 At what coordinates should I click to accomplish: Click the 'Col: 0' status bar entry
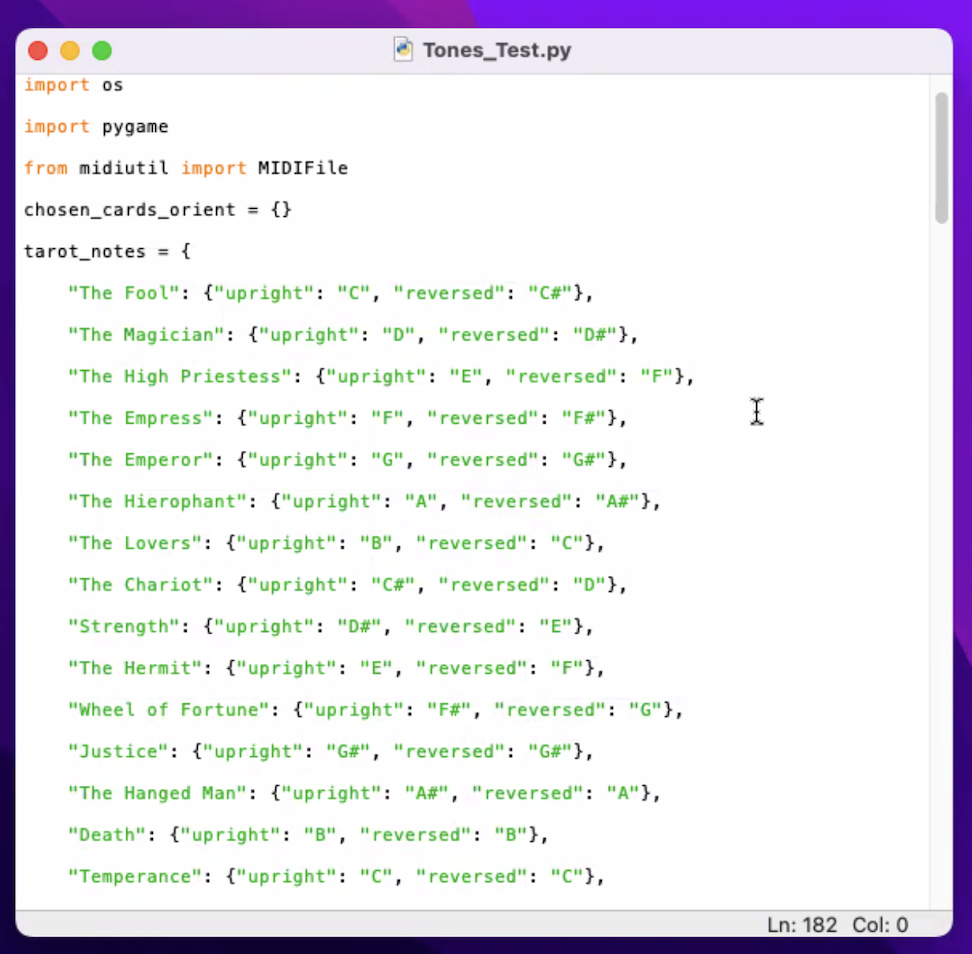[880, 925]
